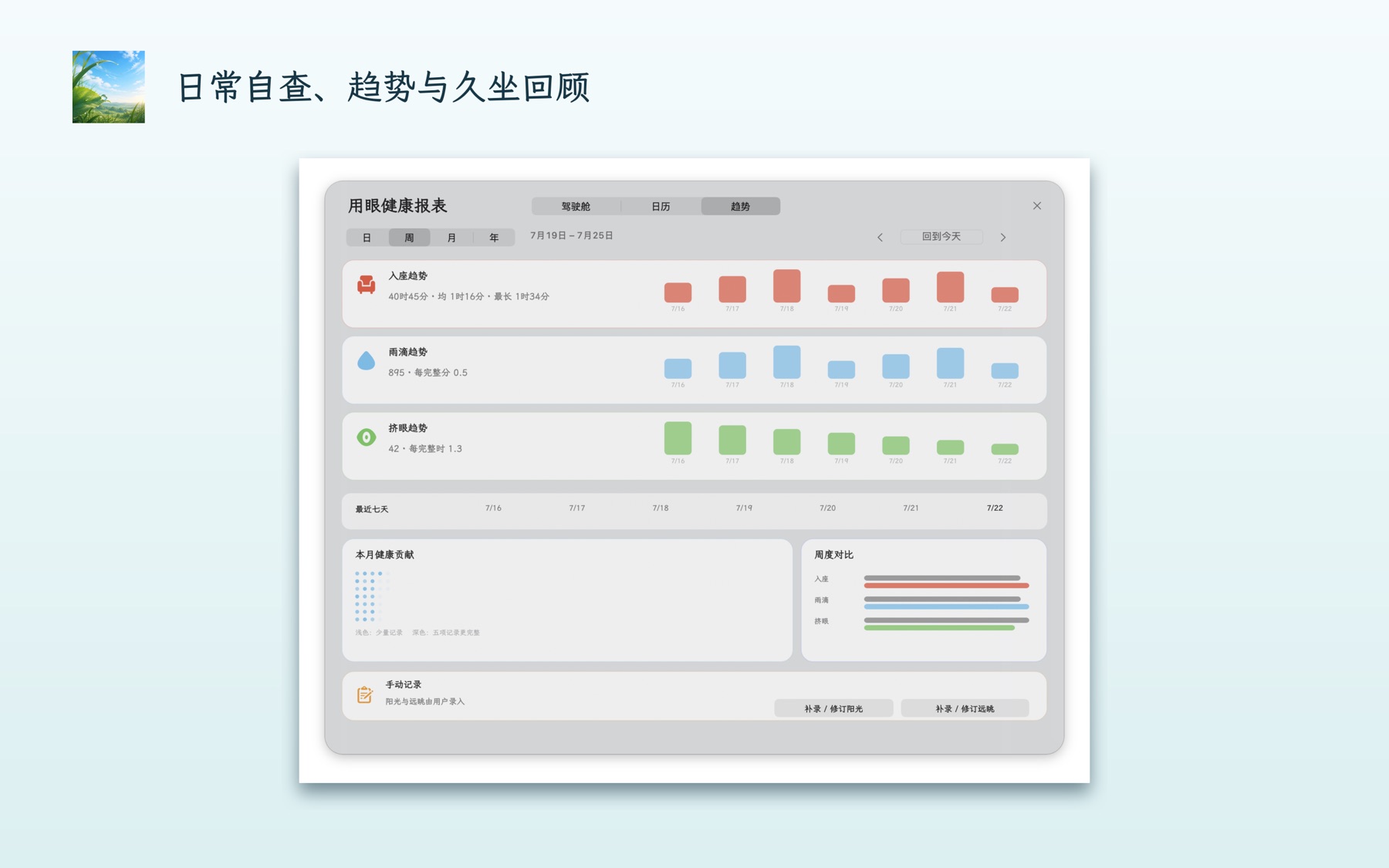Image resolution: width=1389 pixels, height=868 pixels.
Task: Click the orange manual record notepad icon
Action: (365, 694)
